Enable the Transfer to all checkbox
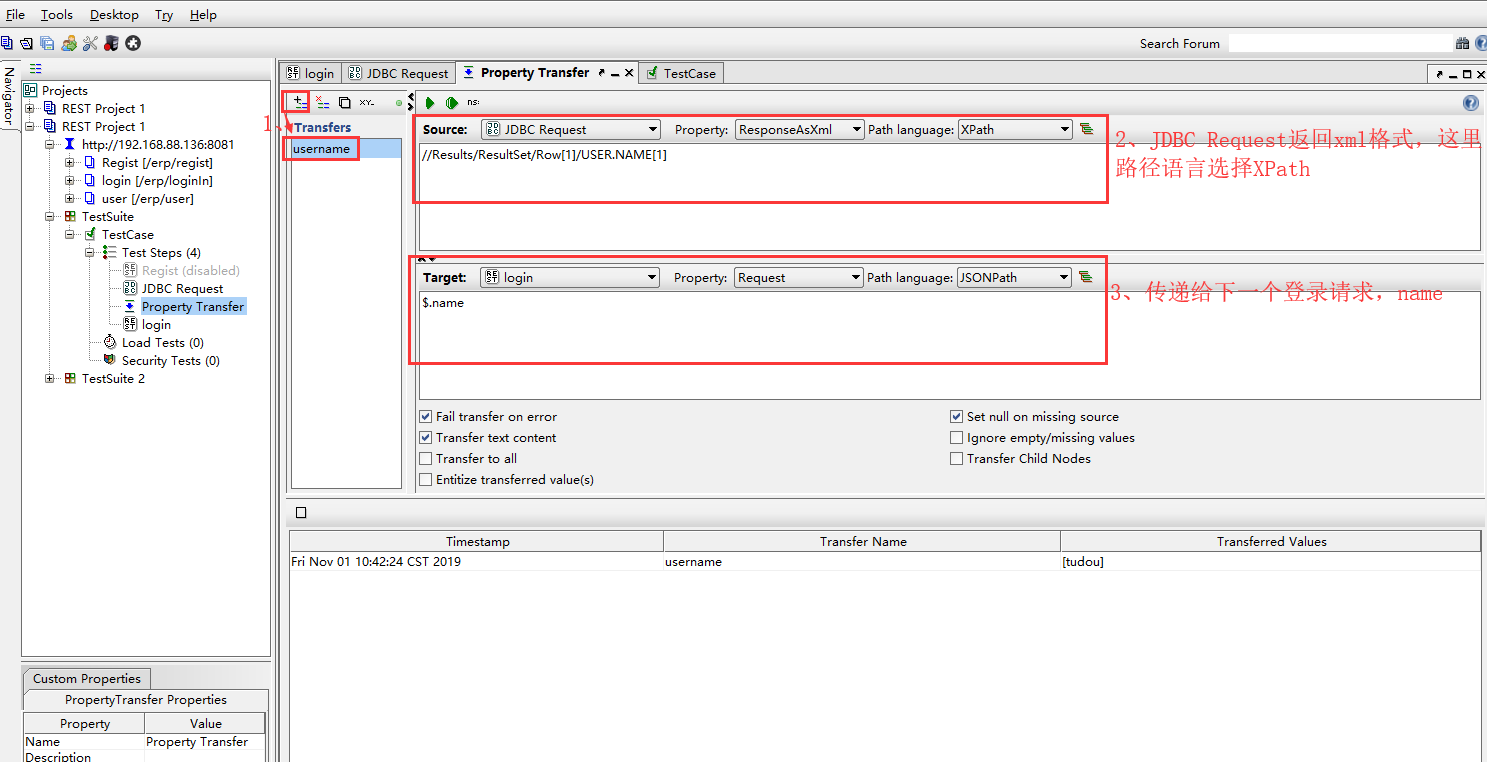1487x762 pixels. pyautogui.click(x=426, y=459)
